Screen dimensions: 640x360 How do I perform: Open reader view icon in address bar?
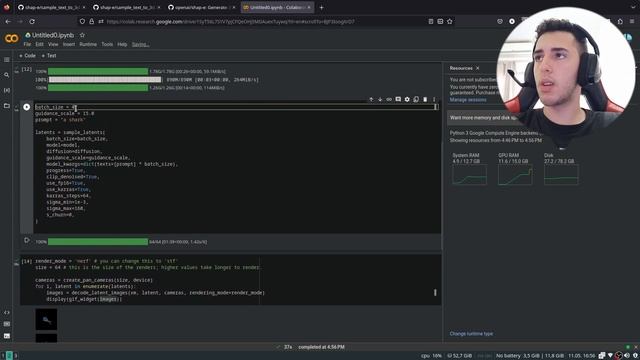coord(431,22)
